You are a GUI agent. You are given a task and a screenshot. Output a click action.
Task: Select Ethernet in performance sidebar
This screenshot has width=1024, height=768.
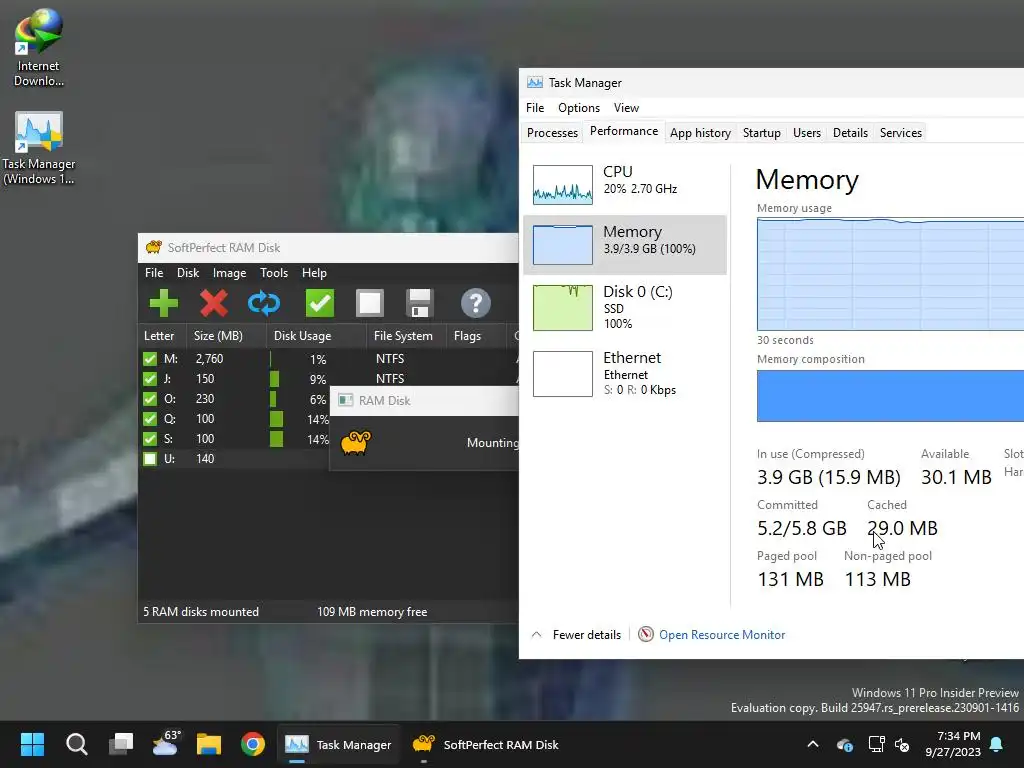coord(625,374)
